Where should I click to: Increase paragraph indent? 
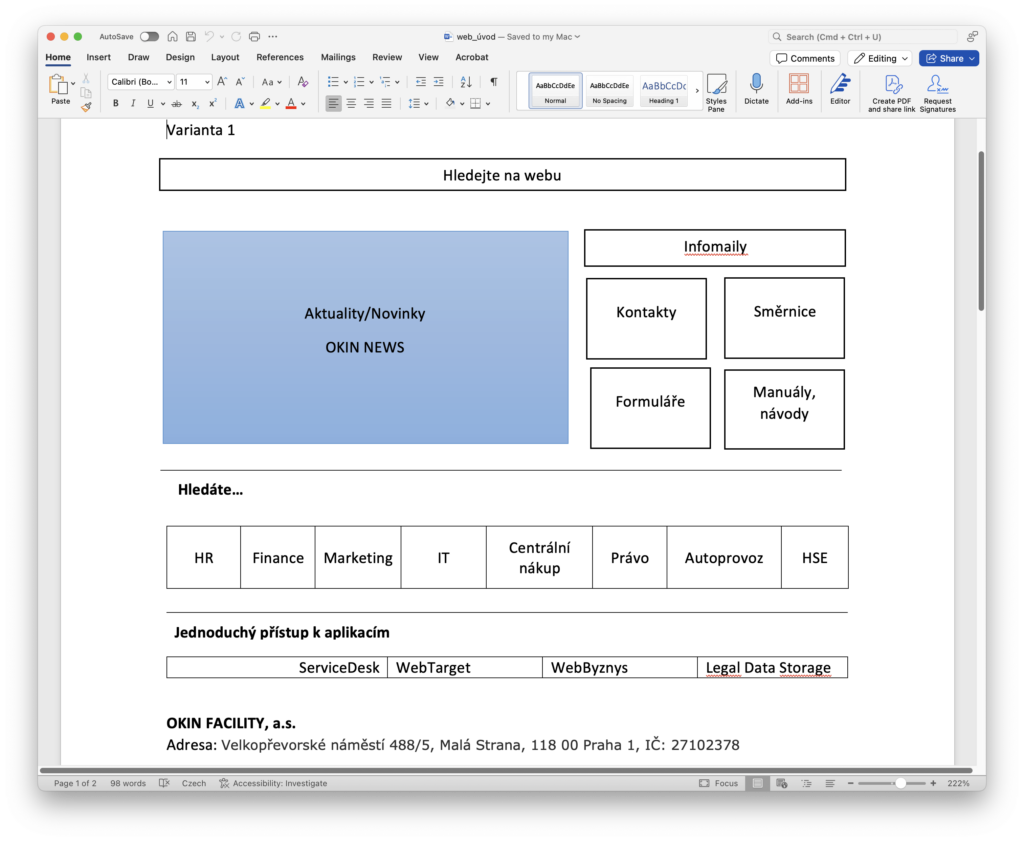(x=438, y=82)
